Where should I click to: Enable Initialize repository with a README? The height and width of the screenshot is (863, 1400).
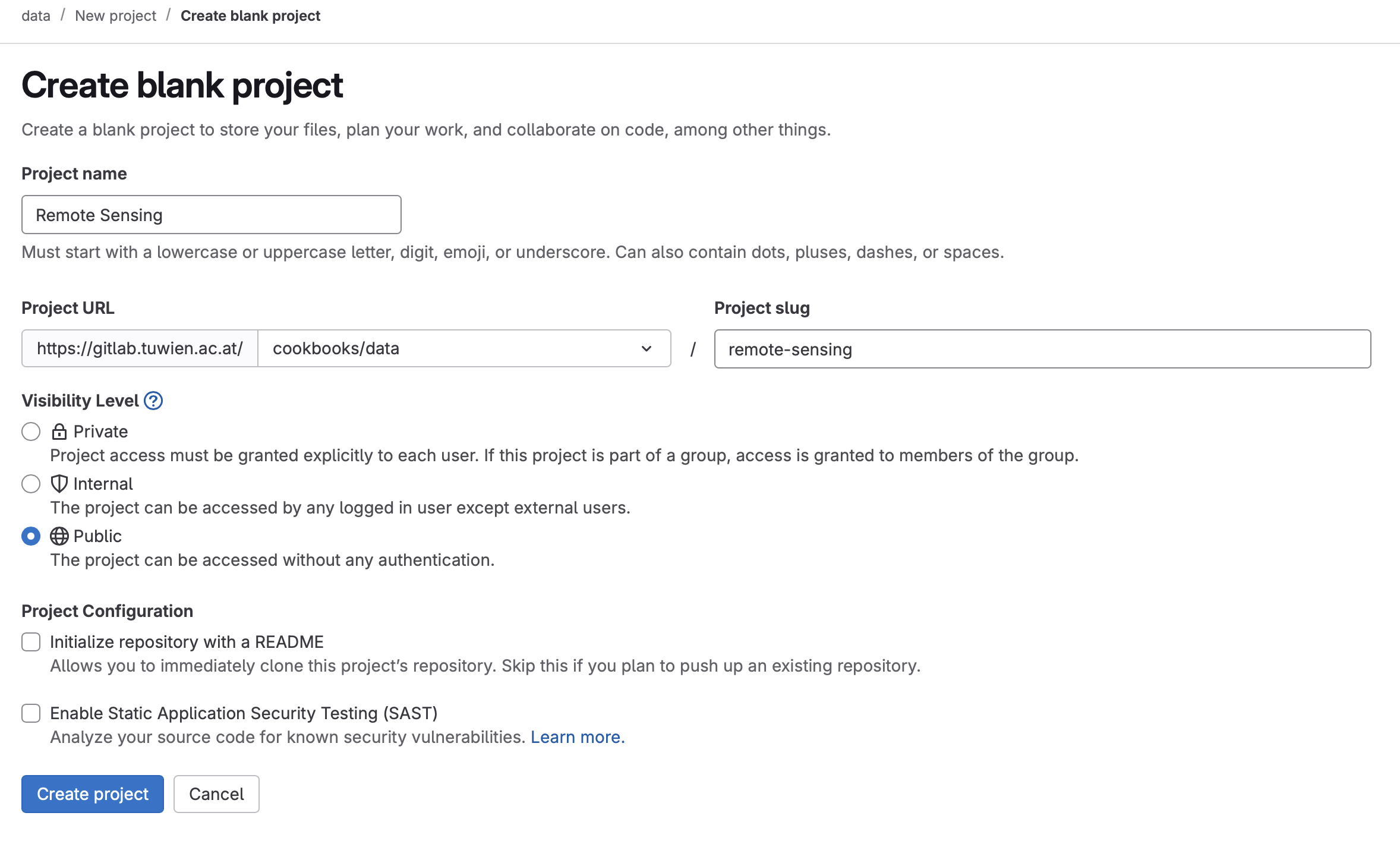(x=31, y=642)
